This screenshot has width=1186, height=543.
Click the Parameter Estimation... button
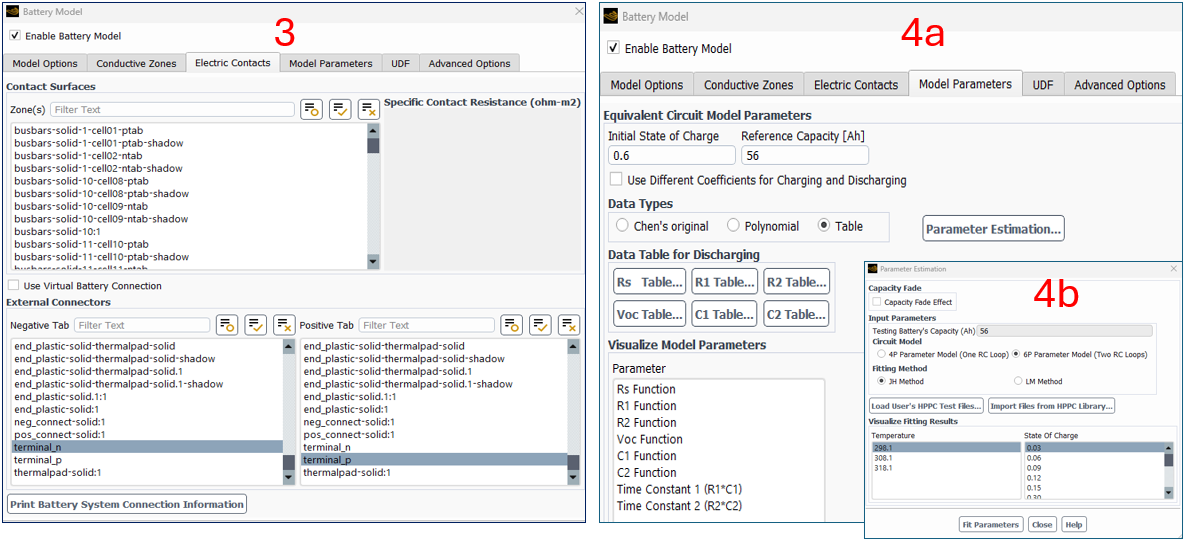tap(993, 229)
